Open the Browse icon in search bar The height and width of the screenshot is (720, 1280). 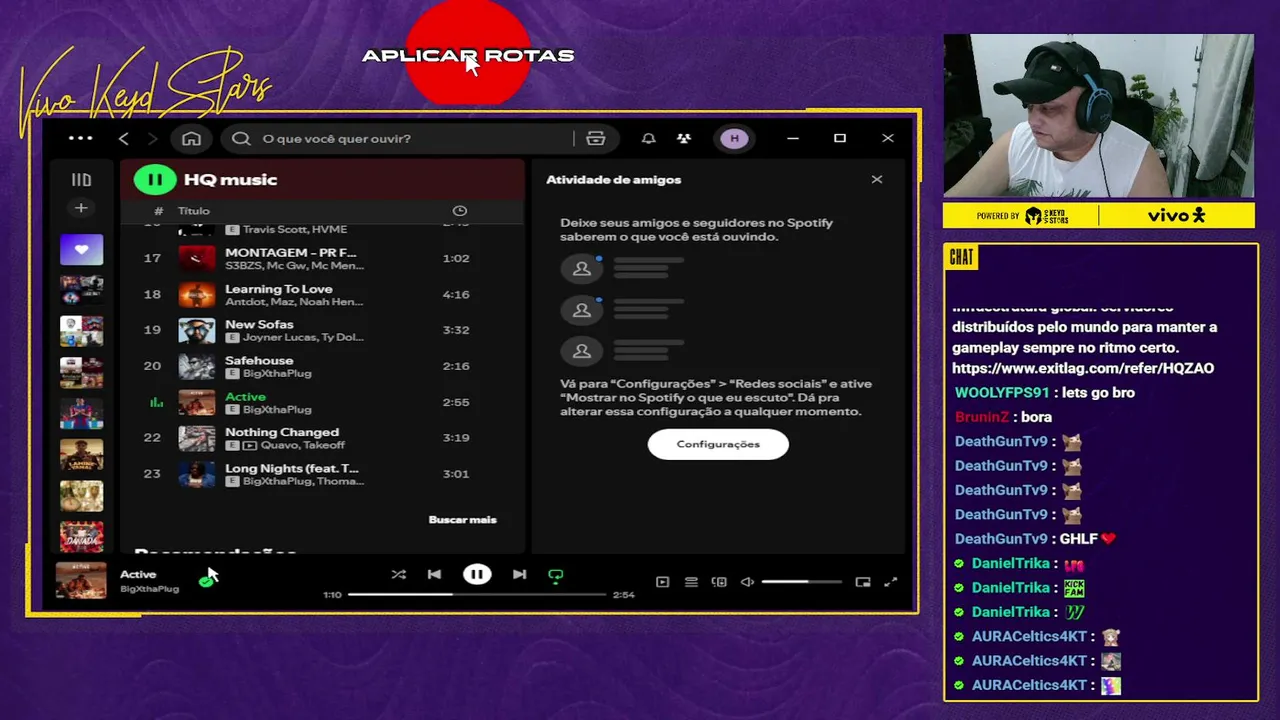[596, 138]
